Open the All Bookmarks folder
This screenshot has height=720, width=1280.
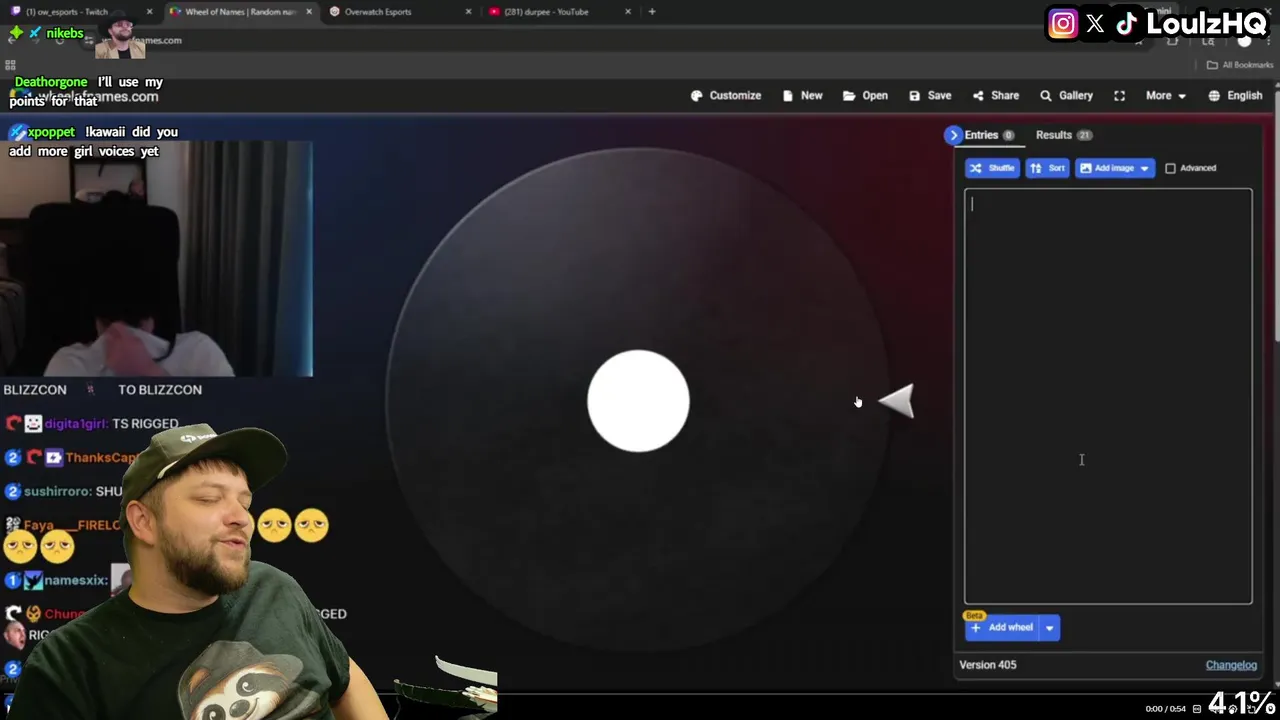(x=1240, y=65)
